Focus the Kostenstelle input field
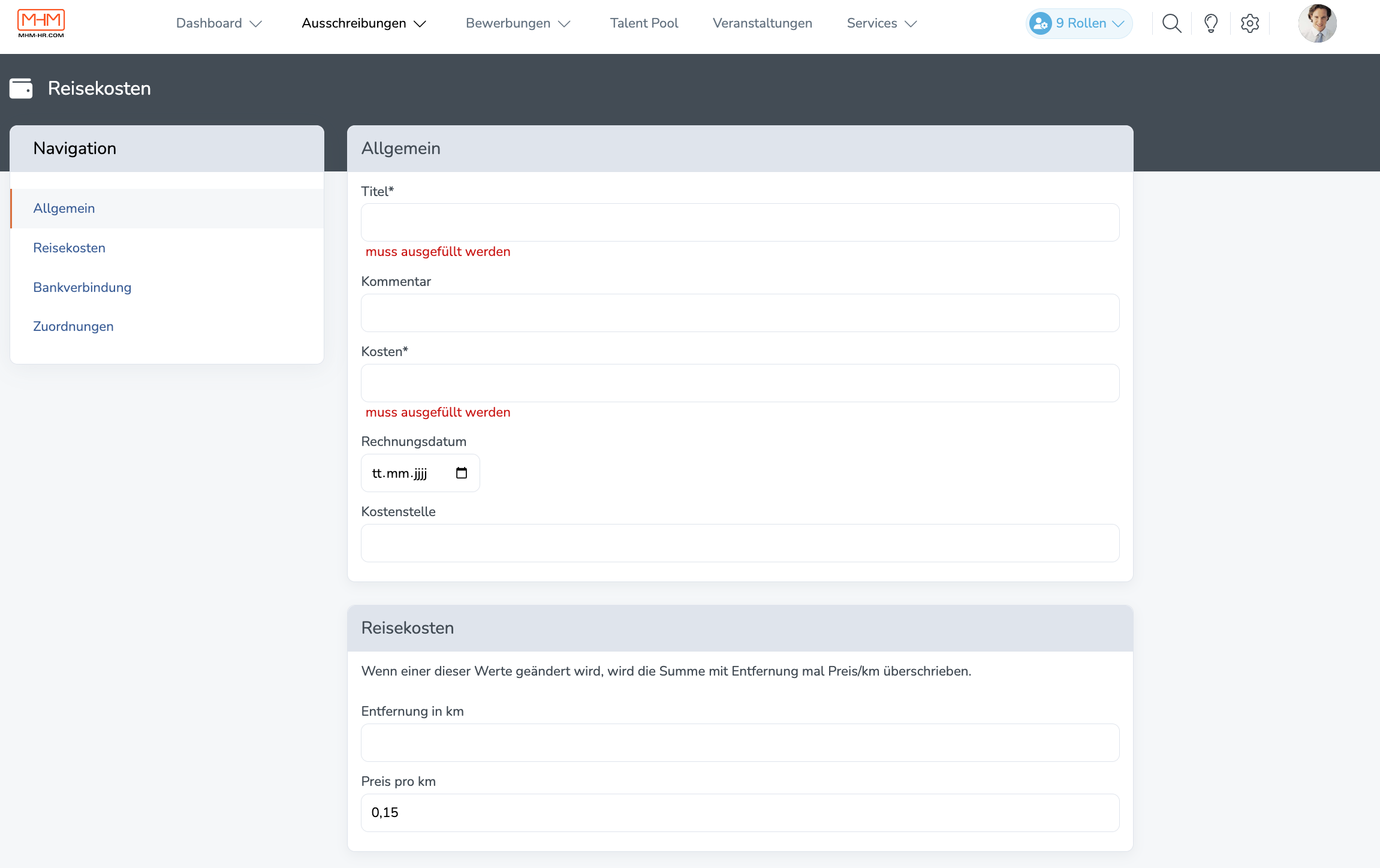 pos(740,543)
